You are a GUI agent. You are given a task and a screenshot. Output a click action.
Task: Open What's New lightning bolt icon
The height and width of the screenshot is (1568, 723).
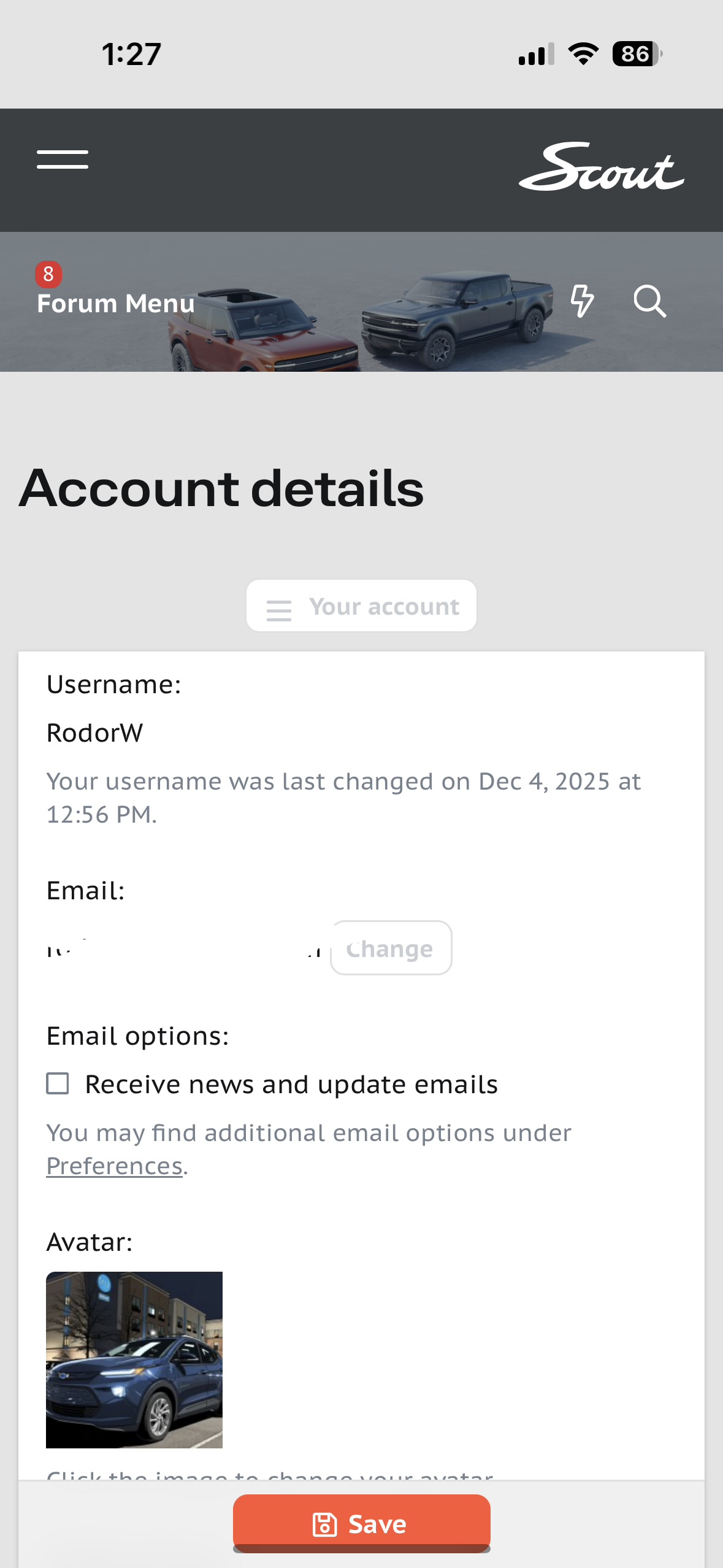click(x=581, y=301)
